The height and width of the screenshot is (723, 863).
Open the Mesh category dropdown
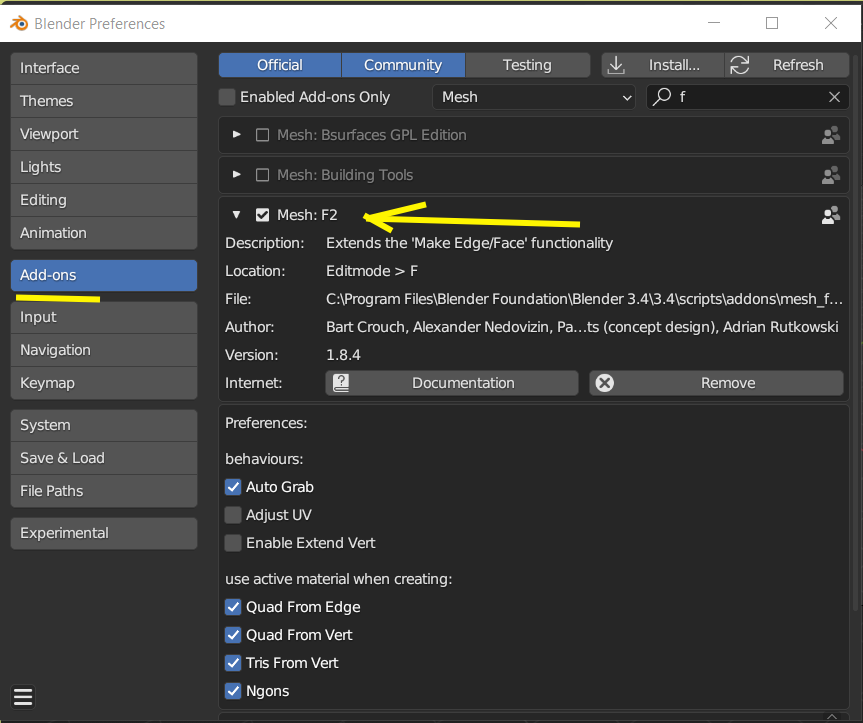coord(535,97)
